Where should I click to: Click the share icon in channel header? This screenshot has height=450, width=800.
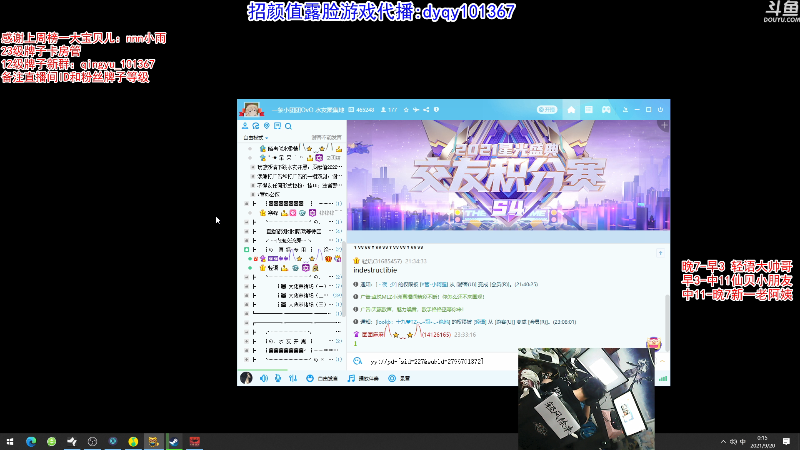click(426, 110)
